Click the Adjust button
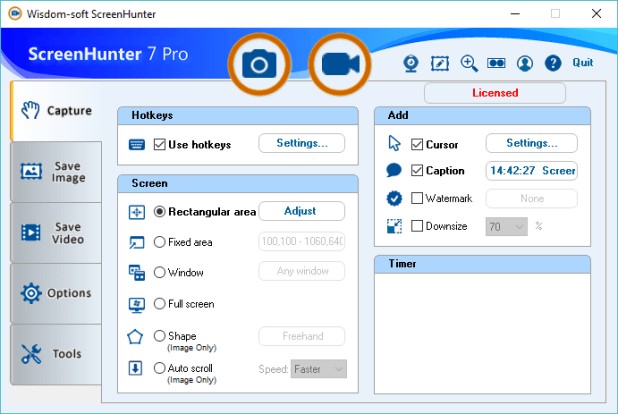Image resolution: width=618 pixels, height=414 pixels. pos(302,211)
